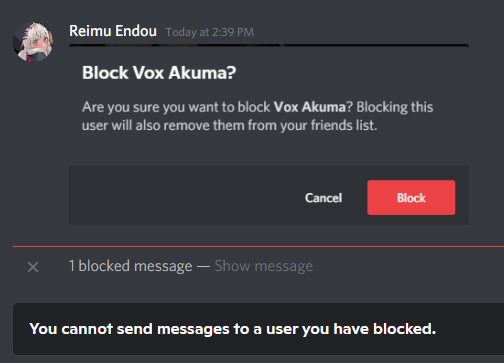Dismiss blocked message with the X icon
Image resolution: width=504 pixels, height=363 pixels.
coord(33,267)
